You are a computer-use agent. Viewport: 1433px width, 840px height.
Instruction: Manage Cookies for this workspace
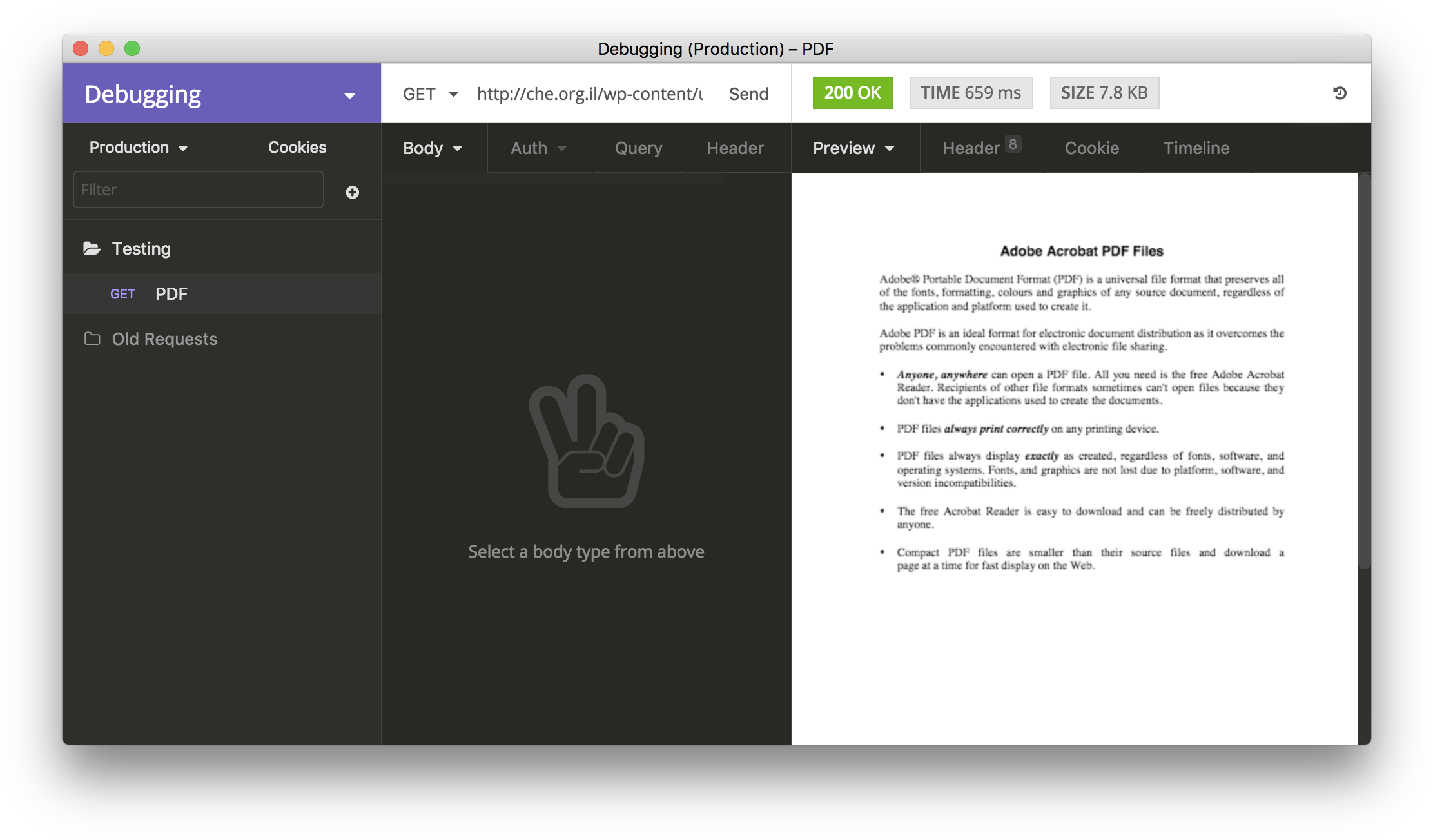pos(297,147)
